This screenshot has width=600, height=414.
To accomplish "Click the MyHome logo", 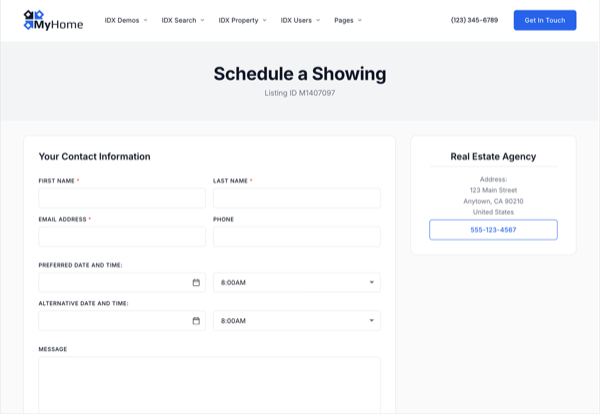I will (53, 20).
